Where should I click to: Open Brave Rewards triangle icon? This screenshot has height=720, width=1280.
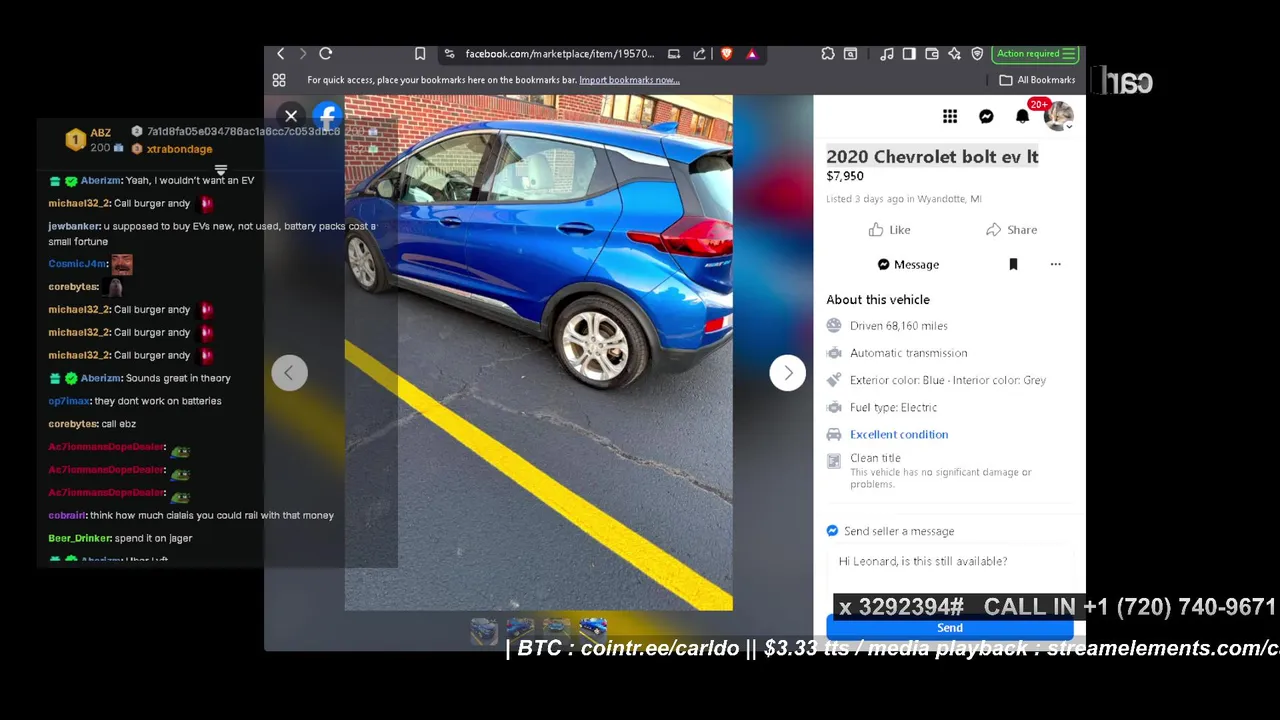752,54
